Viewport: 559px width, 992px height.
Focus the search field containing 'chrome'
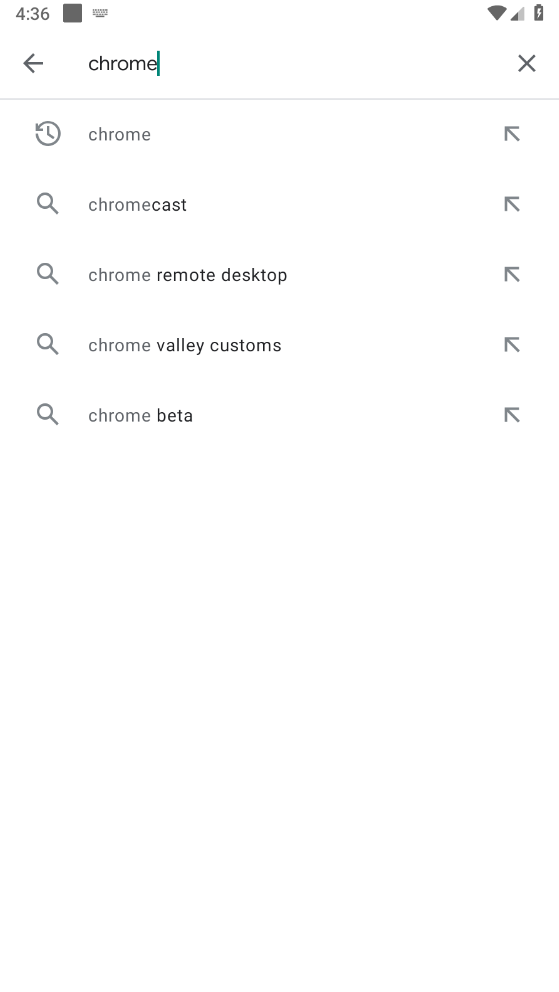(291, 63)
